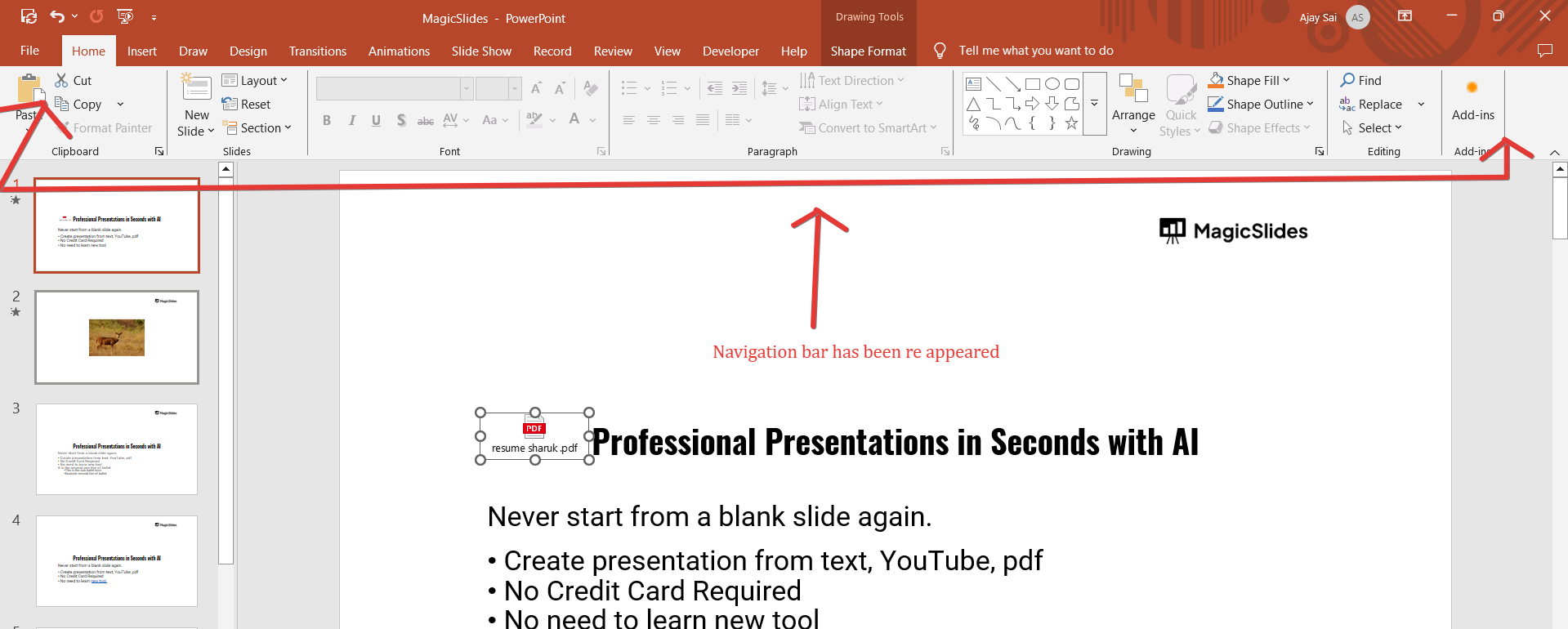Click the Undo arrow in title bar
The image size is (1568, 629).
click(x=56, y=16)
